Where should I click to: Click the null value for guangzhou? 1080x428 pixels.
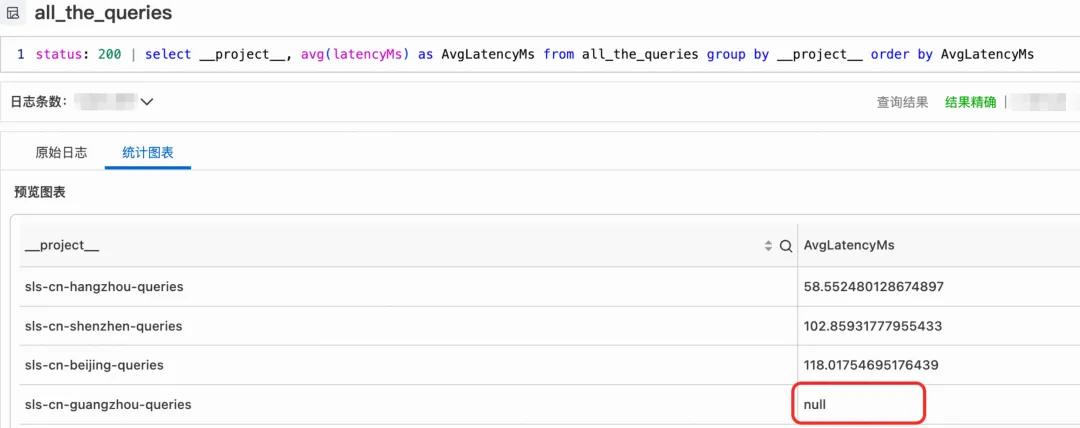(816, 405)
